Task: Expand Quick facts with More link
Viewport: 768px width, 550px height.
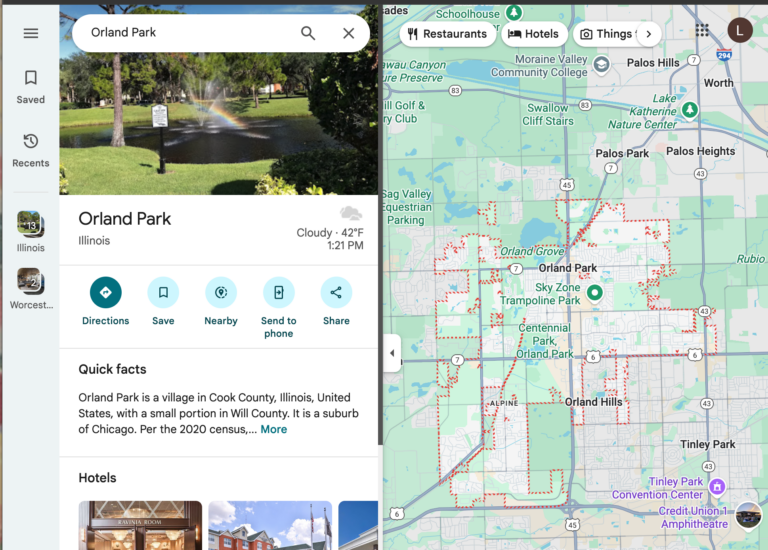Action: coord(273,429)
